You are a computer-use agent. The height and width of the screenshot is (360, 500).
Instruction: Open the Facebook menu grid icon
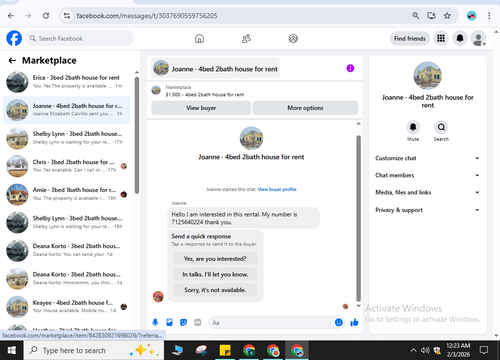pyautogui.click(x=441, y=38)
